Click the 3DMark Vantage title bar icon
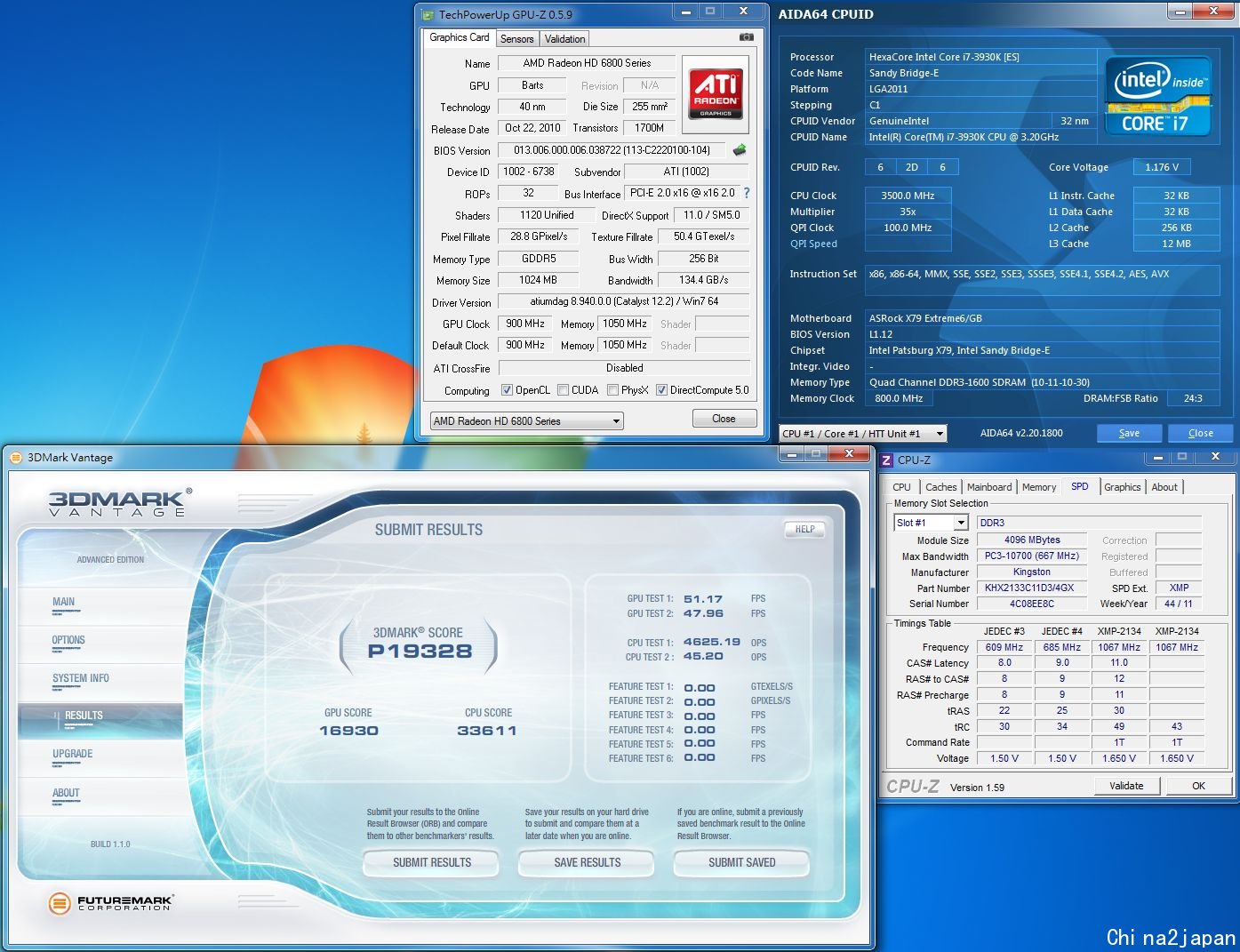 [15, 458]
